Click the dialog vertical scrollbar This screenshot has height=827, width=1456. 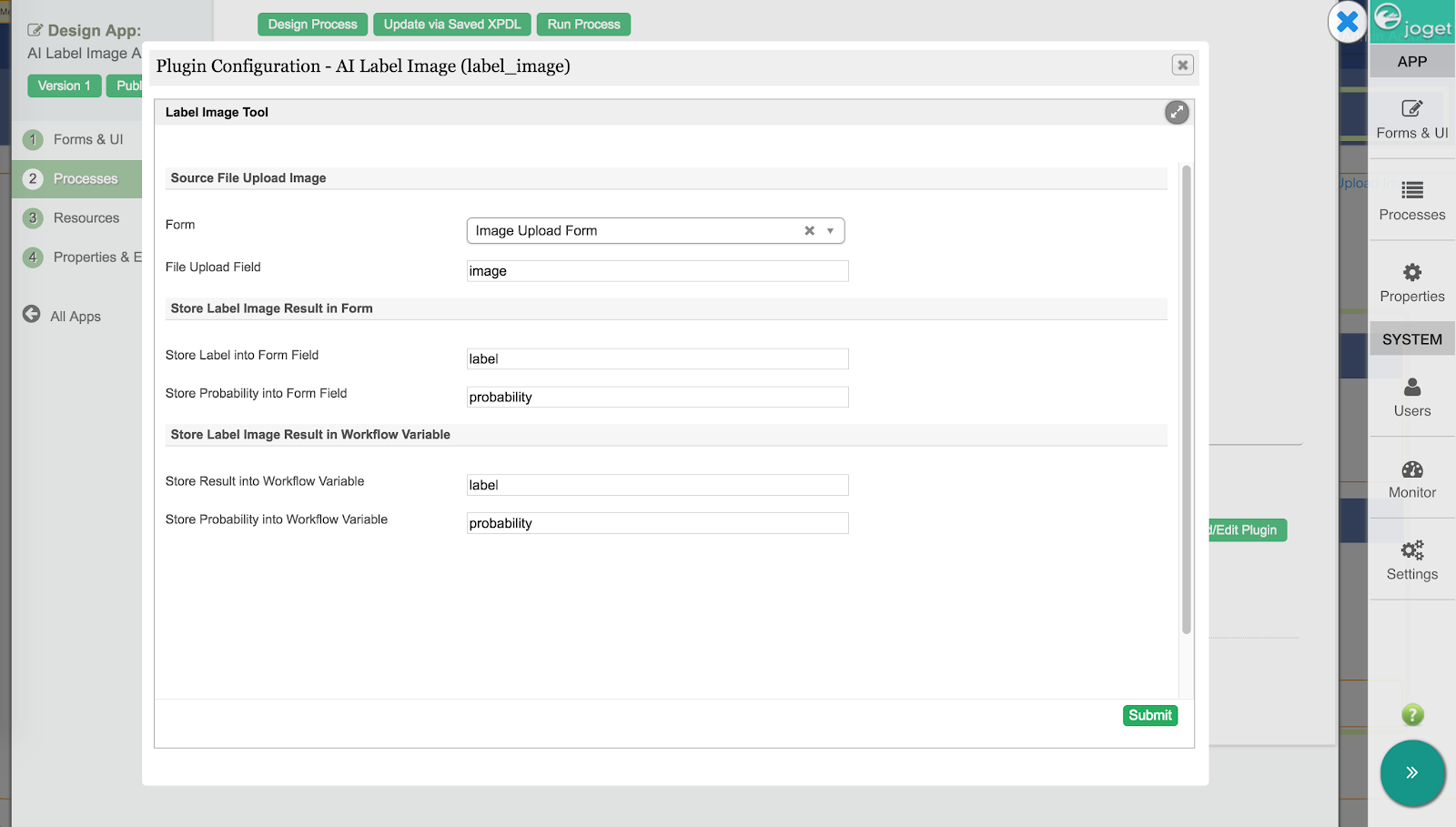click(1186, 399)
